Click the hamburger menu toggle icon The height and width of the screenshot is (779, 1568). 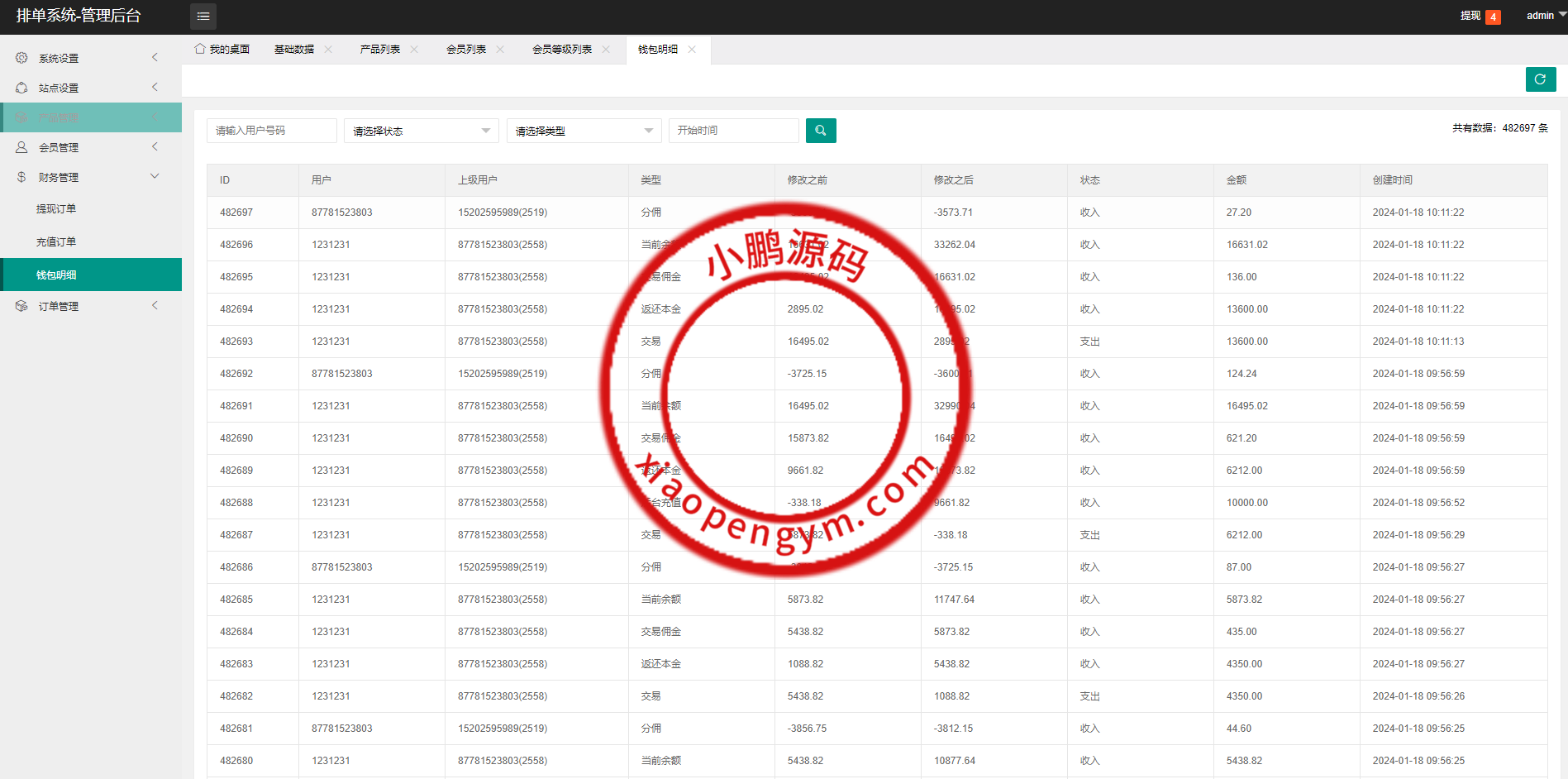[x=203, y=17]
